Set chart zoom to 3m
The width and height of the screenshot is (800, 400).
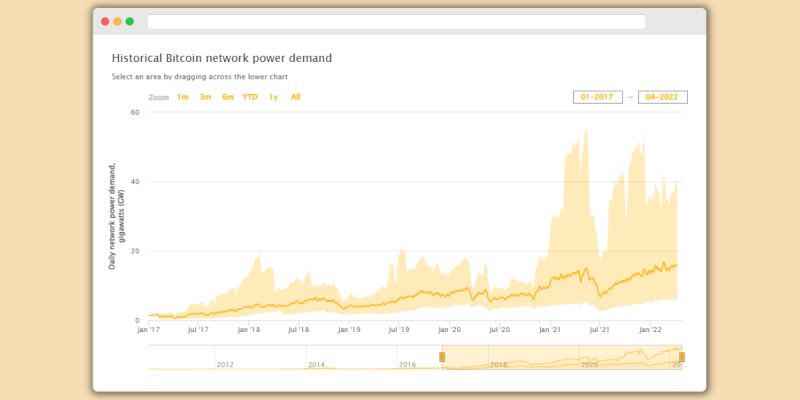click(205, 97)
